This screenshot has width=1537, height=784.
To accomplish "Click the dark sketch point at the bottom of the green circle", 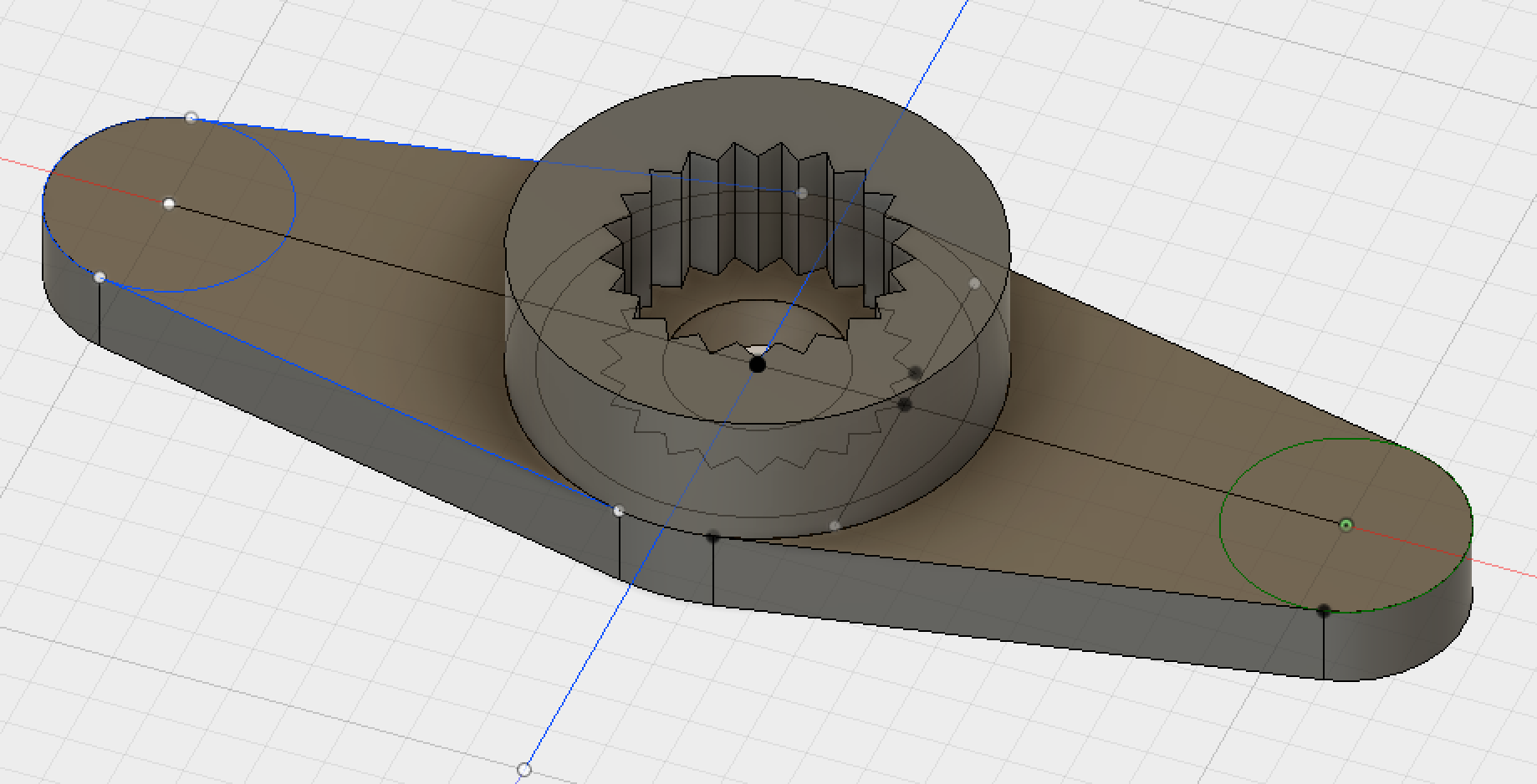I will coord(1323,611).
